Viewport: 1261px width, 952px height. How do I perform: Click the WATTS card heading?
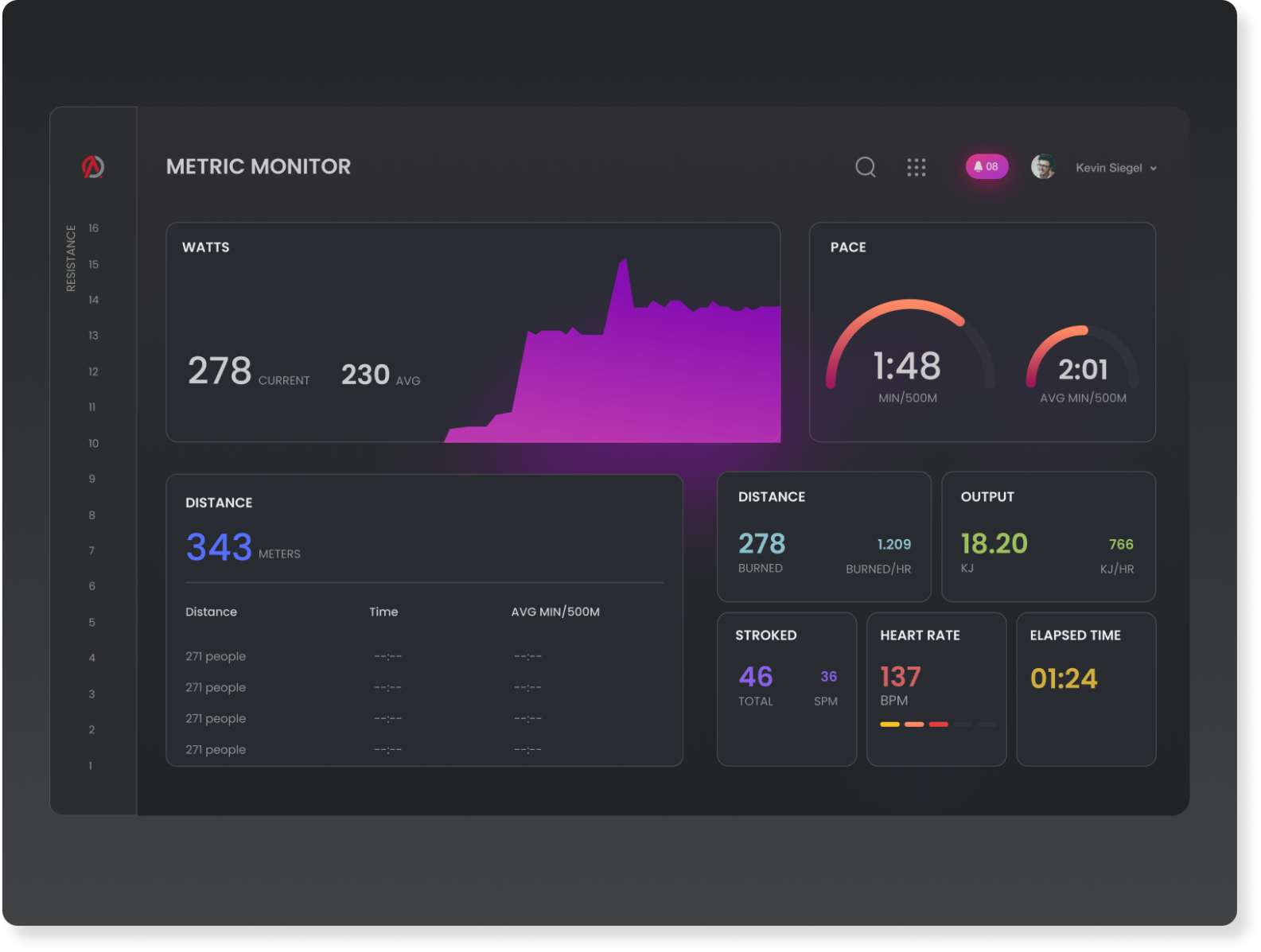tap(206, 247)
